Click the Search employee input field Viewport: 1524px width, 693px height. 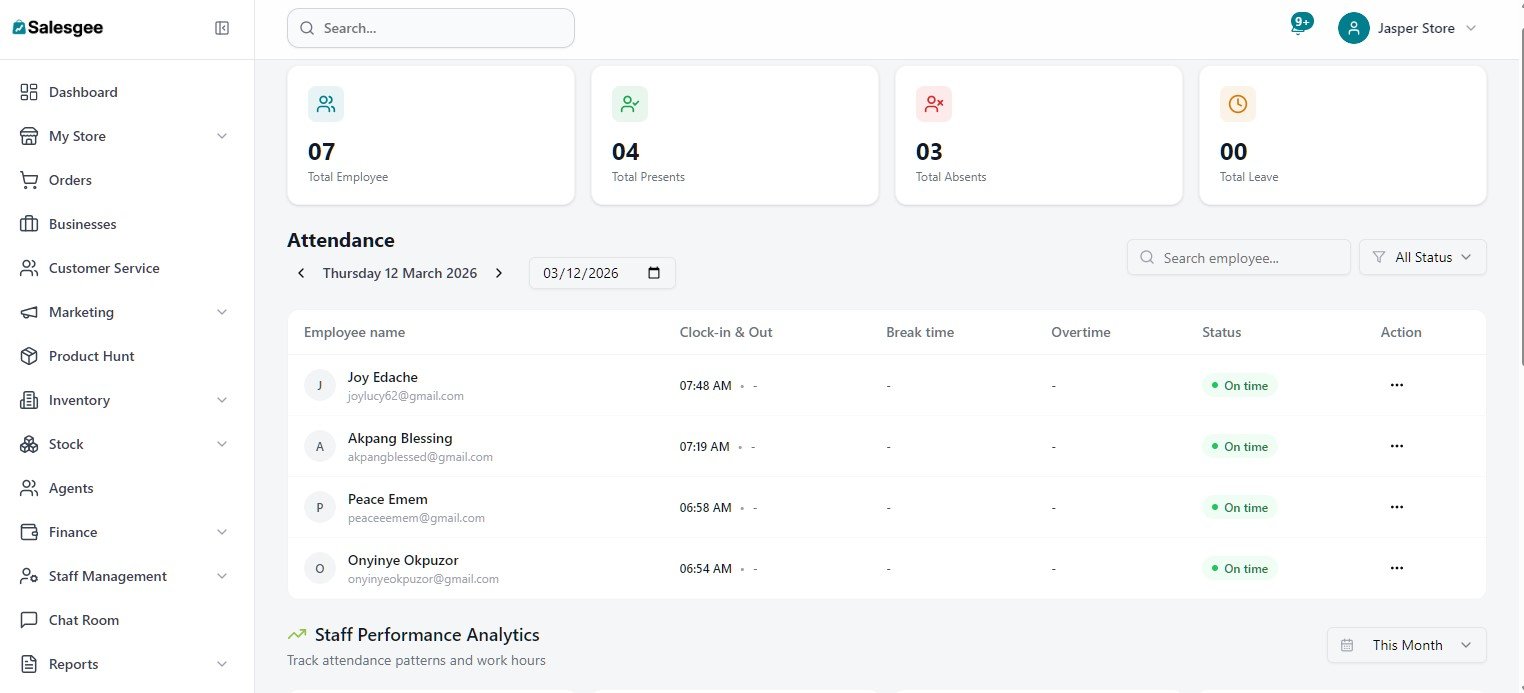(x=1238, y=257)
